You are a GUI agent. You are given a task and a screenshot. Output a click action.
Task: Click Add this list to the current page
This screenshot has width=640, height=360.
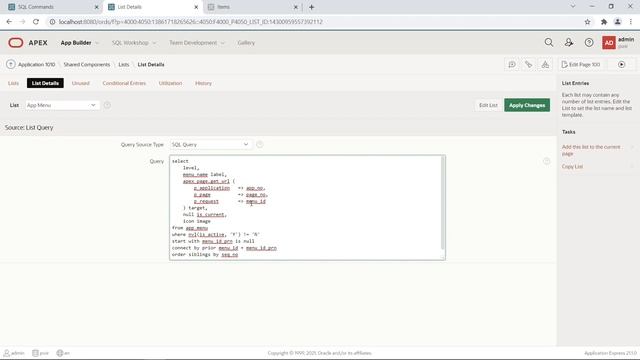click(x=591, y=150)
